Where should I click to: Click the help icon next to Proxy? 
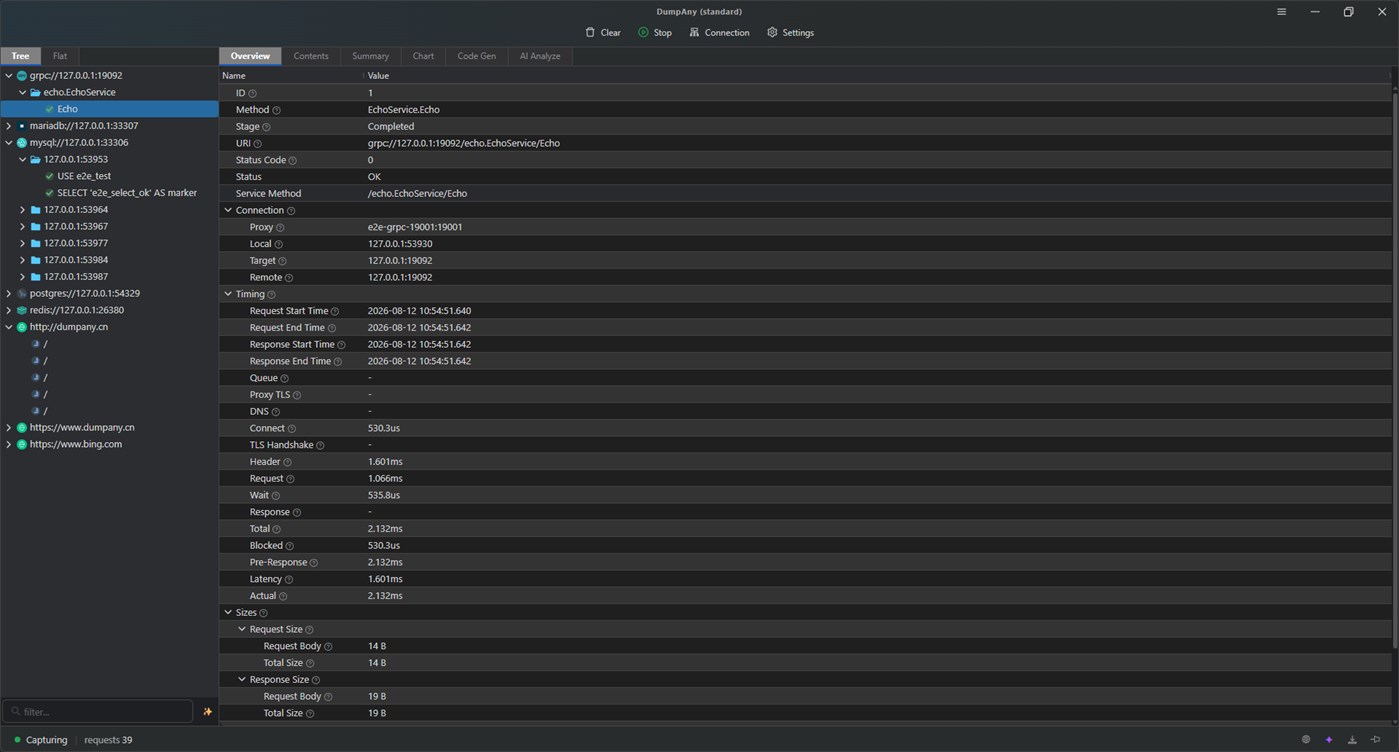point(280,228)
